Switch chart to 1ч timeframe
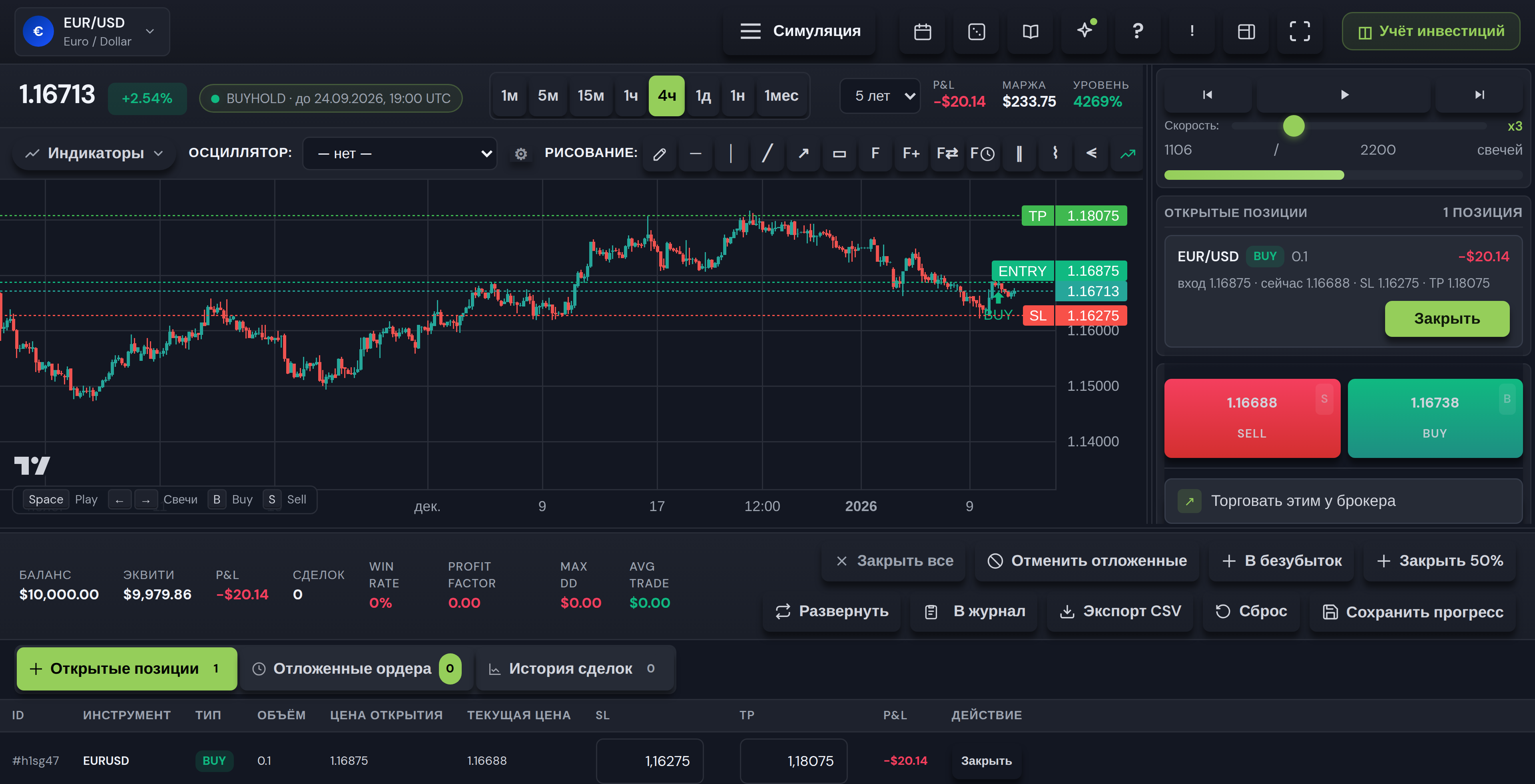The width and height of the screenshot is (1535, 784). pyautogui.click(x=630, y=96)
